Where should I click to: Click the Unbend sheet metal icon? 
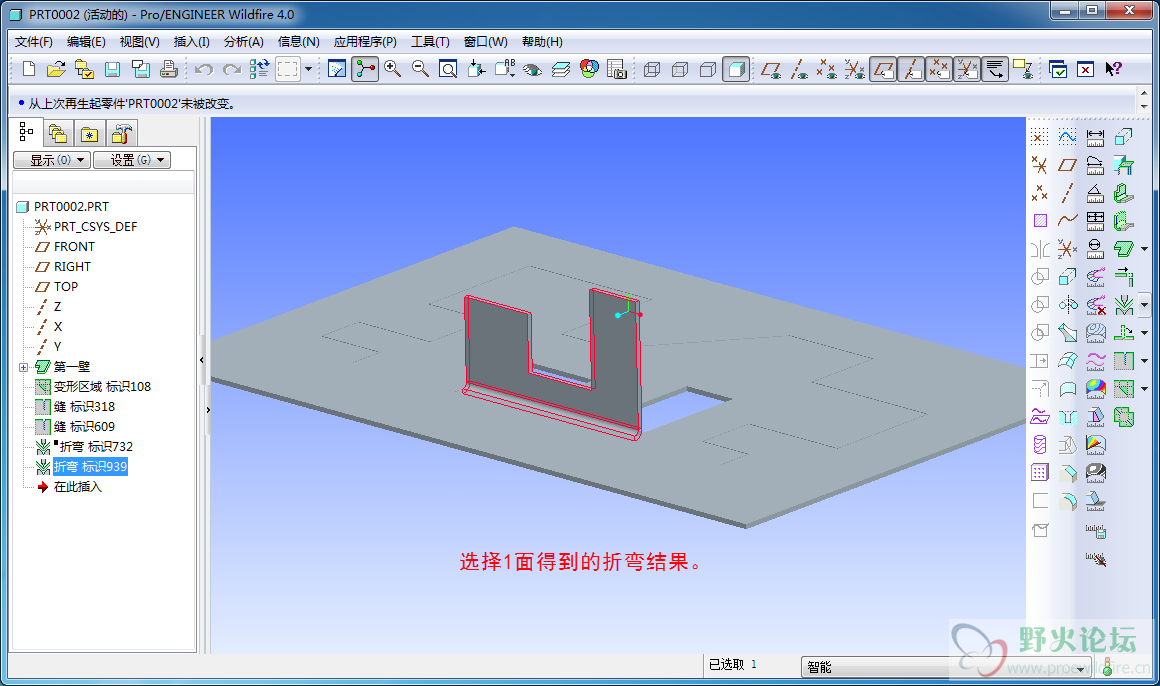point(1124,332)
